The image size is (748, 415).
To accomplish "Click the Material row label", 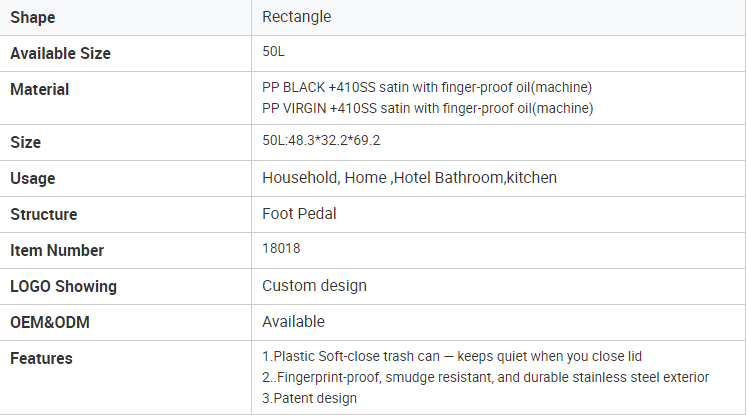I will 39,89.
